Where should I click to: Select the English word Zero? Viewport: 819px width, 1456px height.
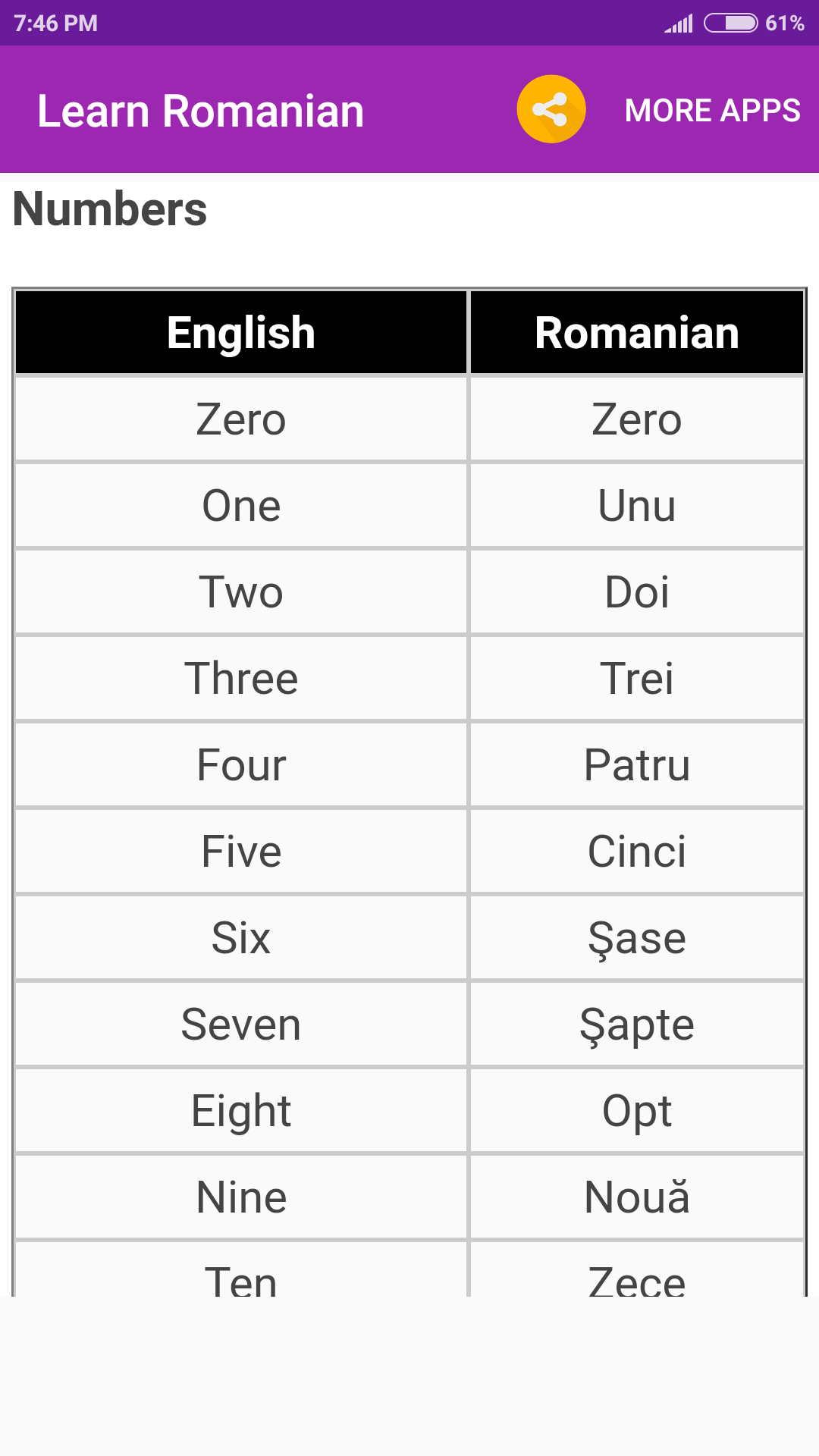click(241, 419)
